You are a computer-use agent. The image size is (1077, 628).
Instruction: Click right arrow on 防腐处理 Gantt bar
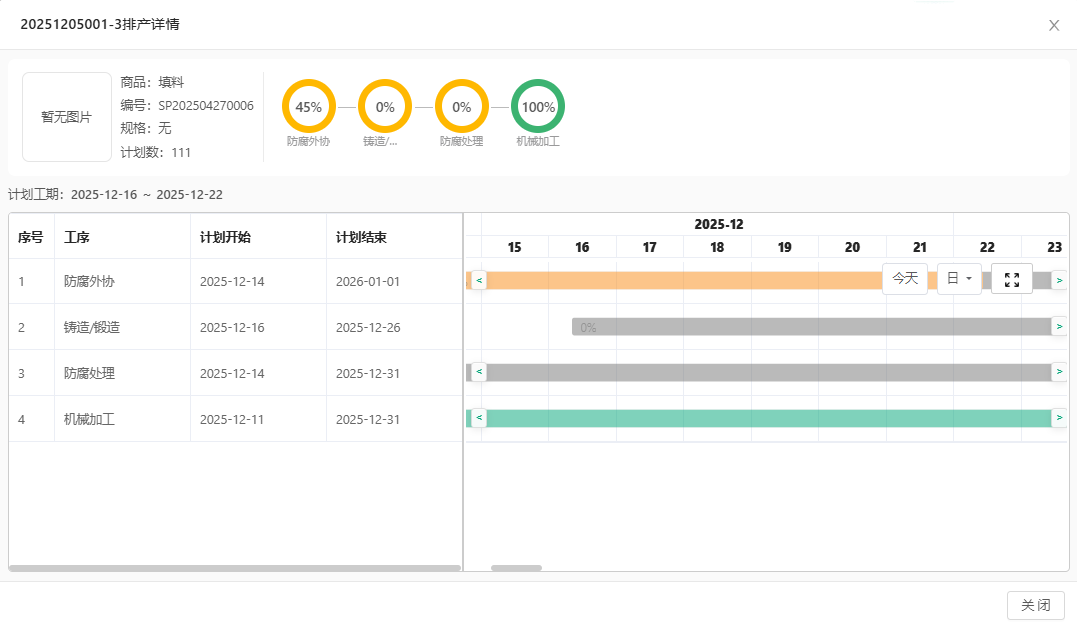coord(1059,372)
